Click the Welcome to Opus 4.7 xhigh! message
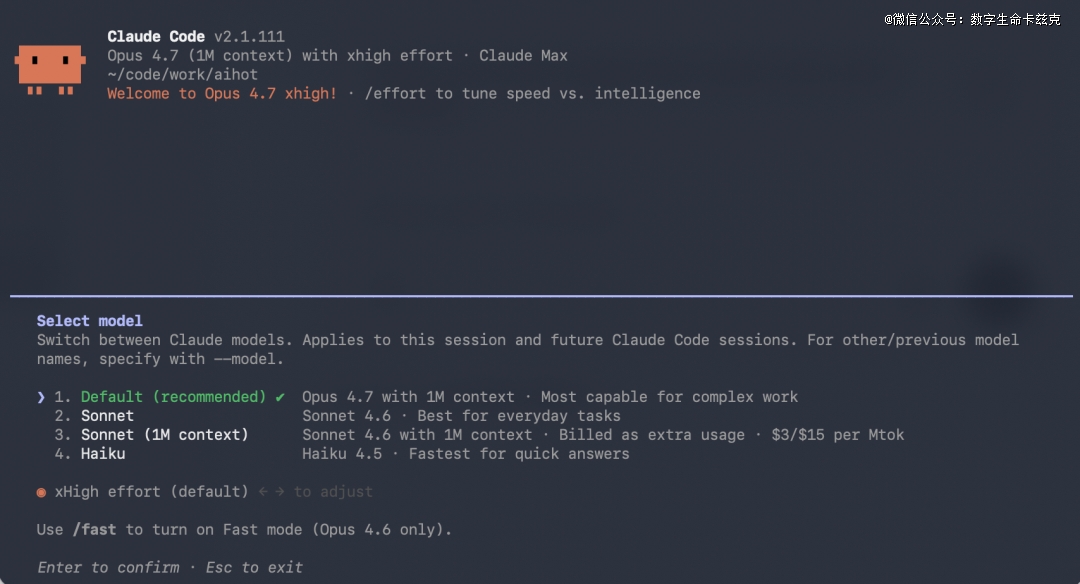 pyautogui.click(x=222, y=94)
